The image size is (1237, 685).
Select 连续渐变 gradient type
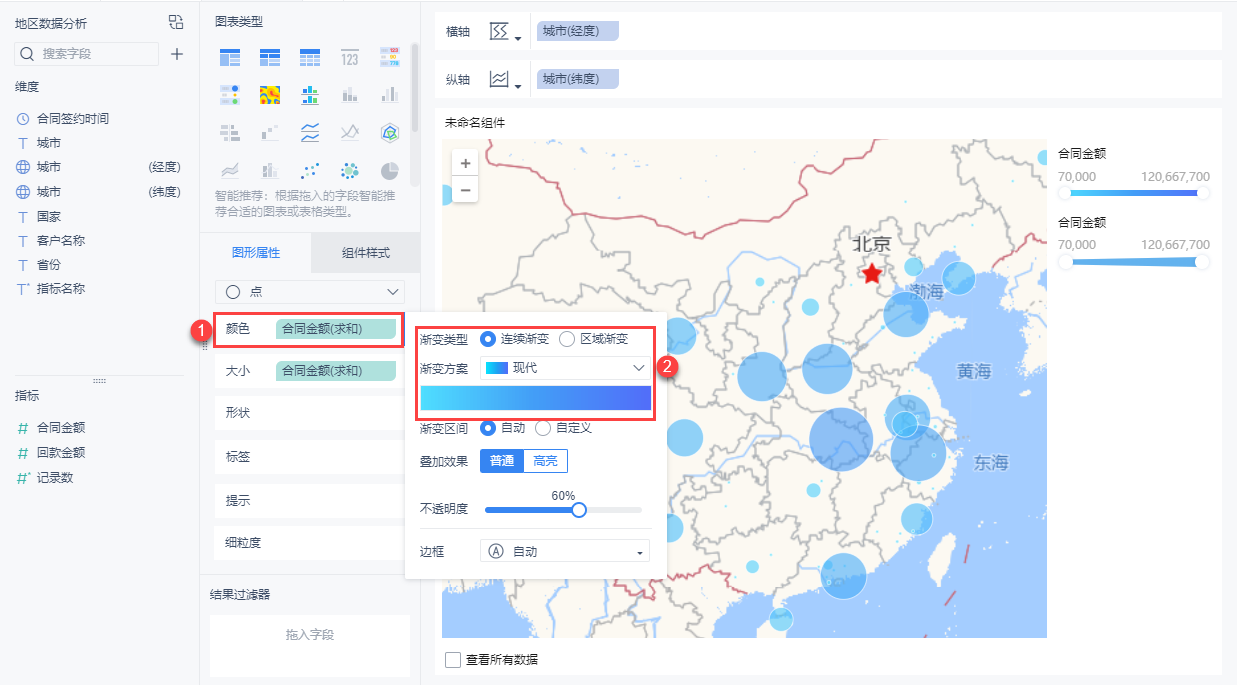pos(514,339)
